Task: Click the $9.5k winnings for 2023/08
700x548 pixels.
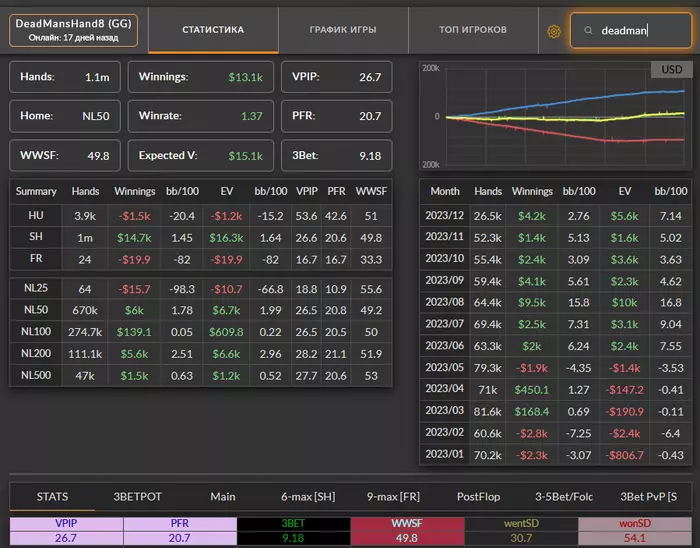Action: point(532,303)
